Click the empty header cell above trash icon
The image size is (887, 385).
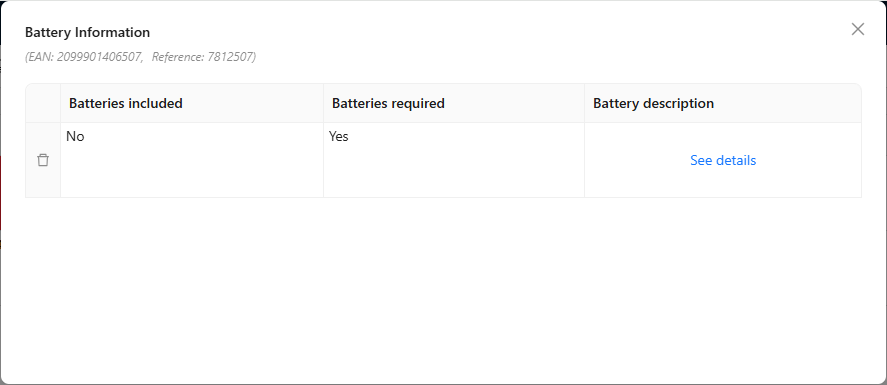tap(43, 103)
